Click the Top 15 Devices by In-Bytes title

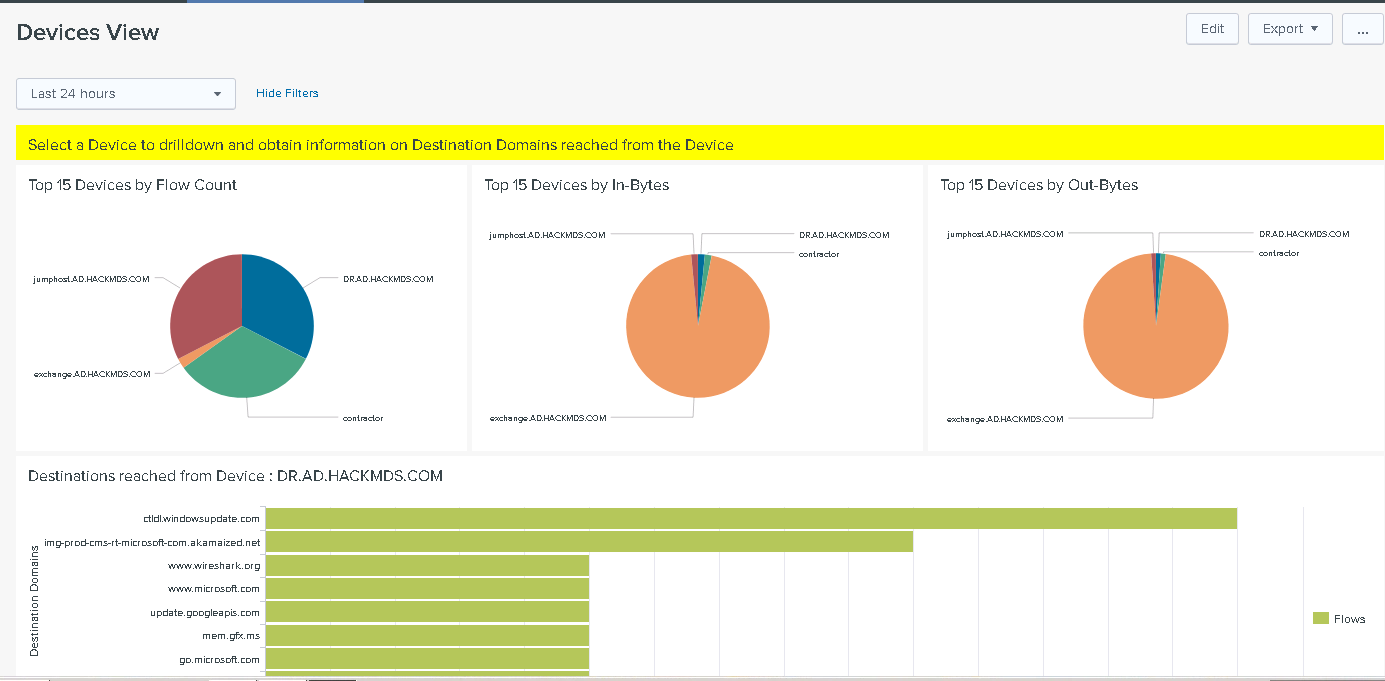[x=577, y=185]
